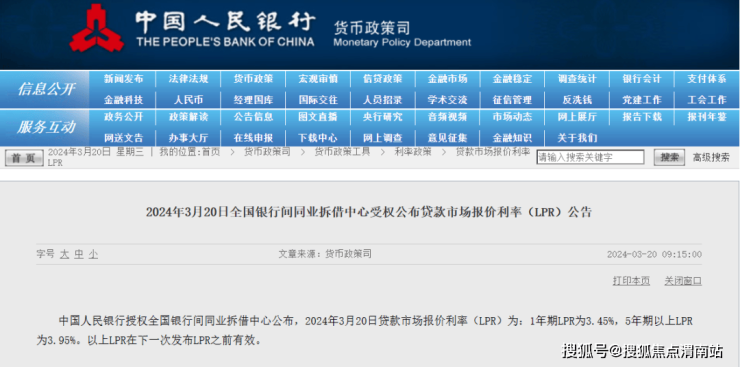Click the 首页 home button
This screenshot has height=367, width=740.
click(x=24, y=158)
